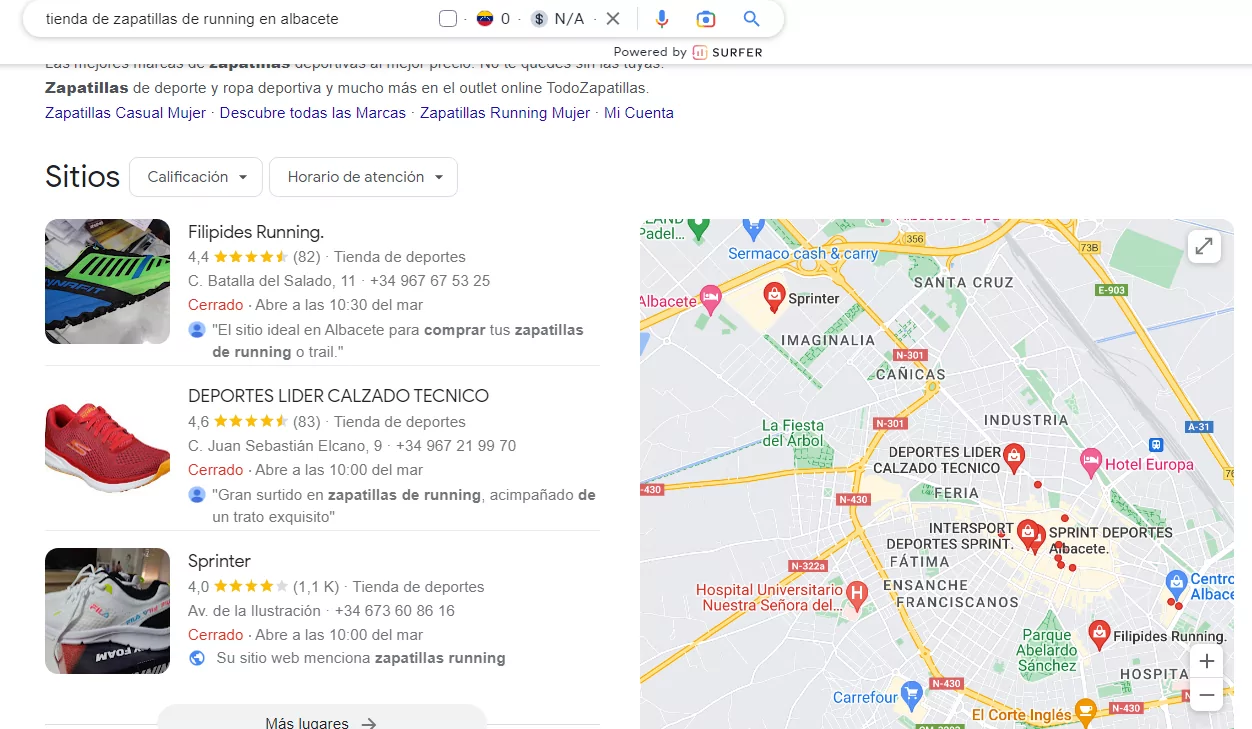Click Sprinter (1,1 K) review count

tap(316, 587)
